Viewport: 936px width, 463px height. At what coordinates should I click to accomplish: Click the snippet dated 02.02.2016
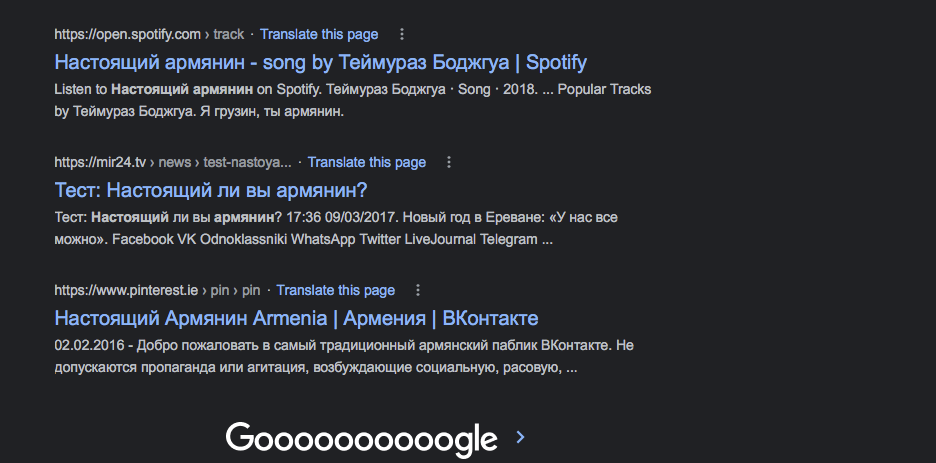344,356
